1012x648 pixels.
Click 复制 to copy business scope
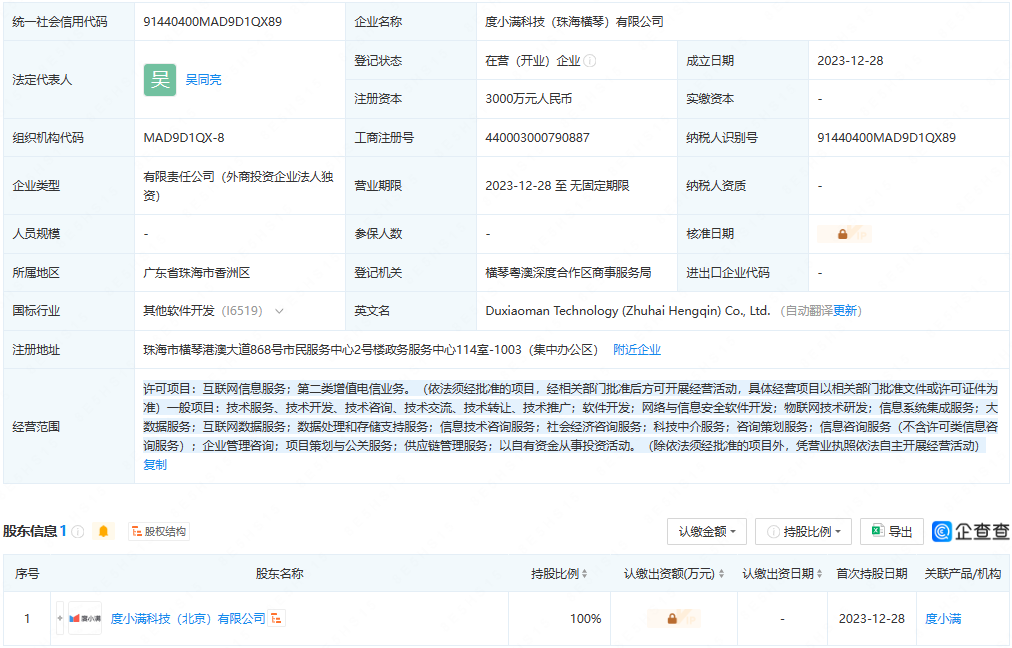point(155,465)
